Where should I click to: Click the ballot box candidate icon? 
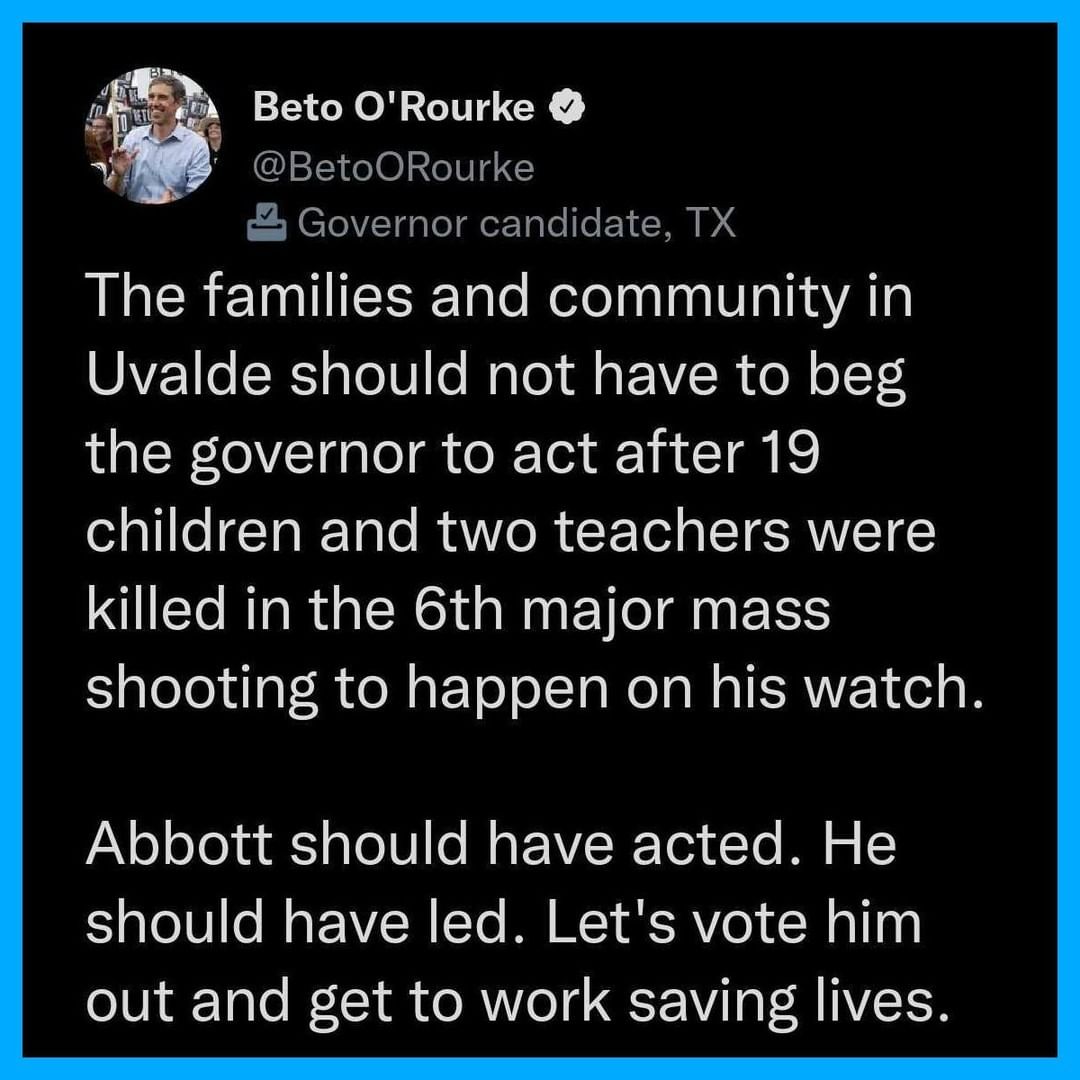click(267, 222)
